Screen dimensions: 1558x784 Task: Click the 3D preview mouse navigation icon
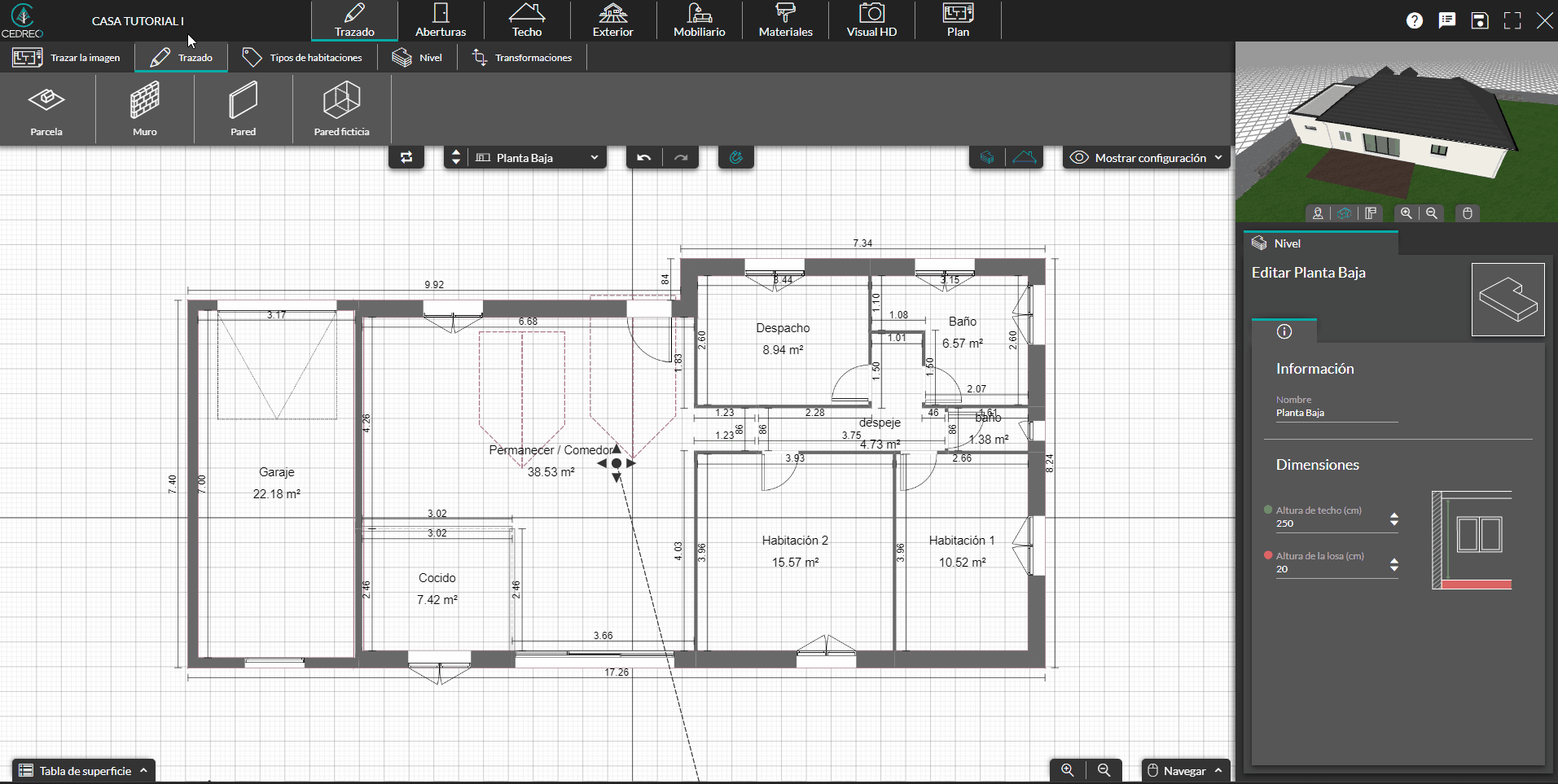pos(1468,213)
